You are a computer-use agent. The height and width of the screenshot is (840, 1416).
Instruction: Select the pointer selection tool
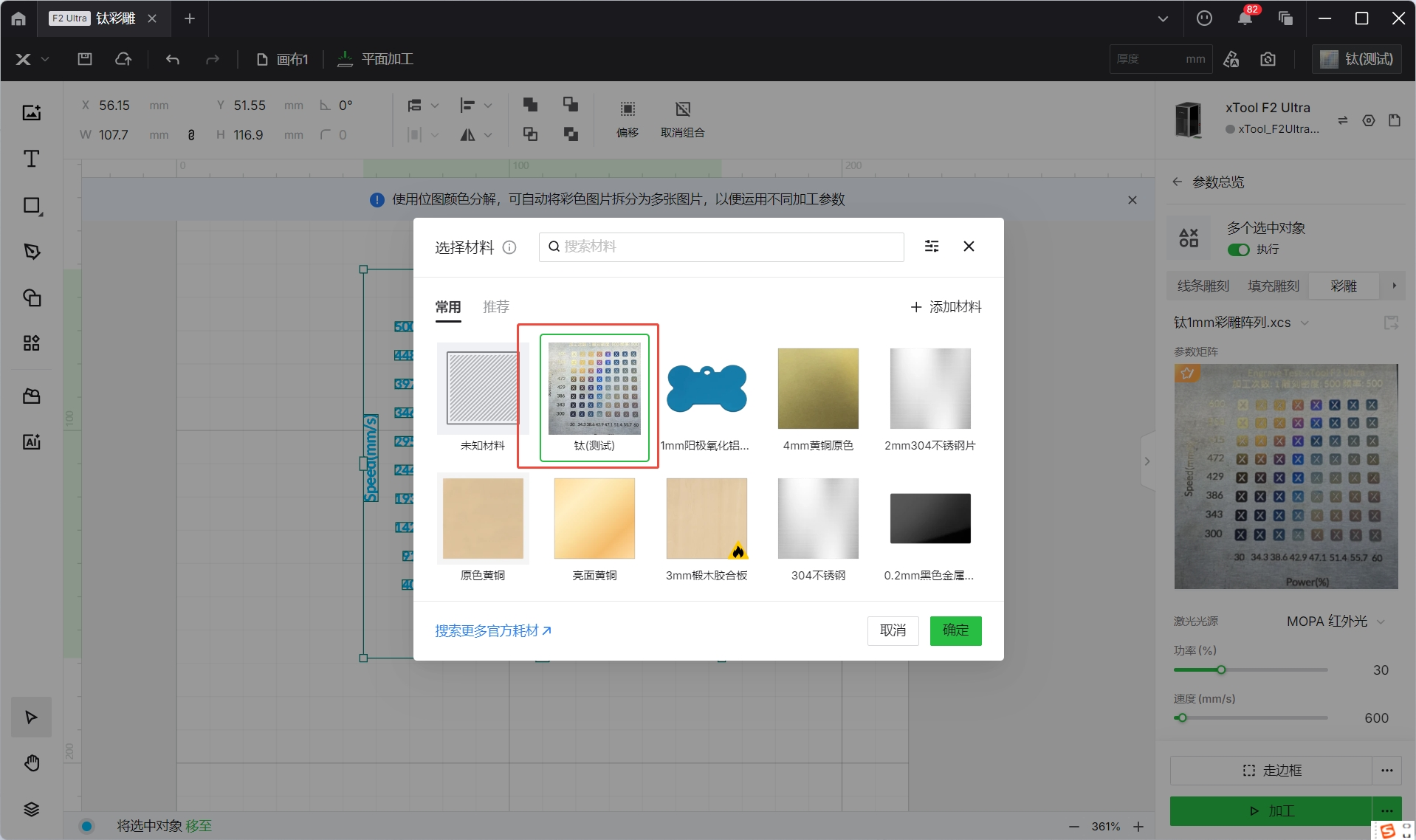pyautogui.click(x=32, y=717)
